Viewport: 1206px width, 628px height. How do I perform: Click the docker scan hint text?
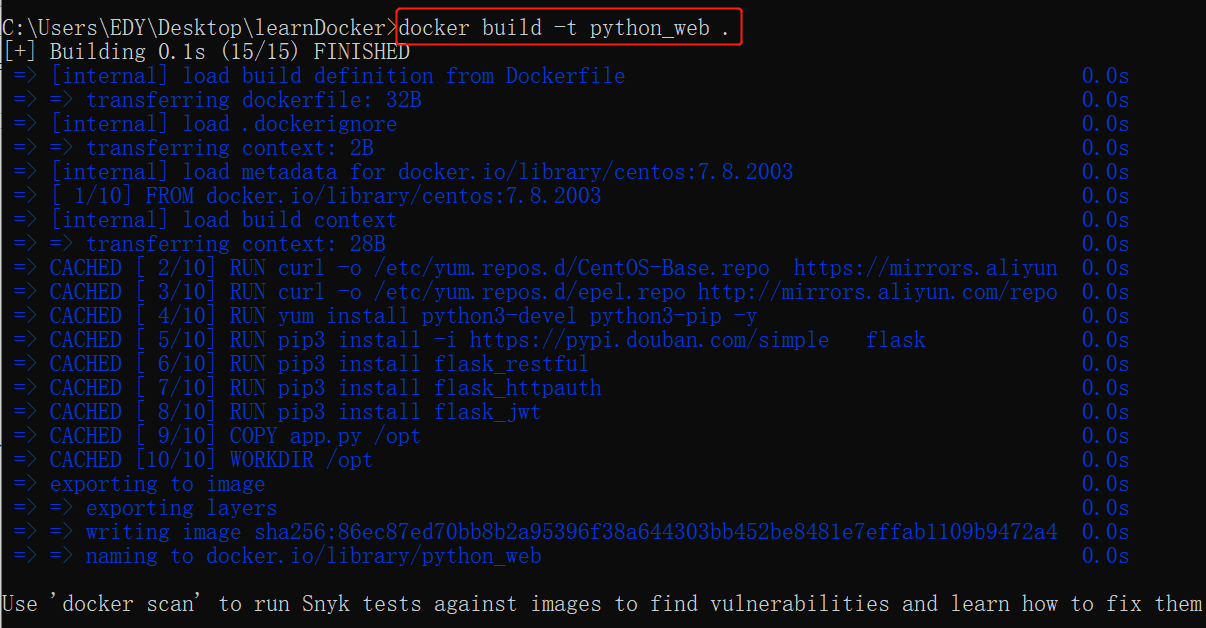pos(600,604)
